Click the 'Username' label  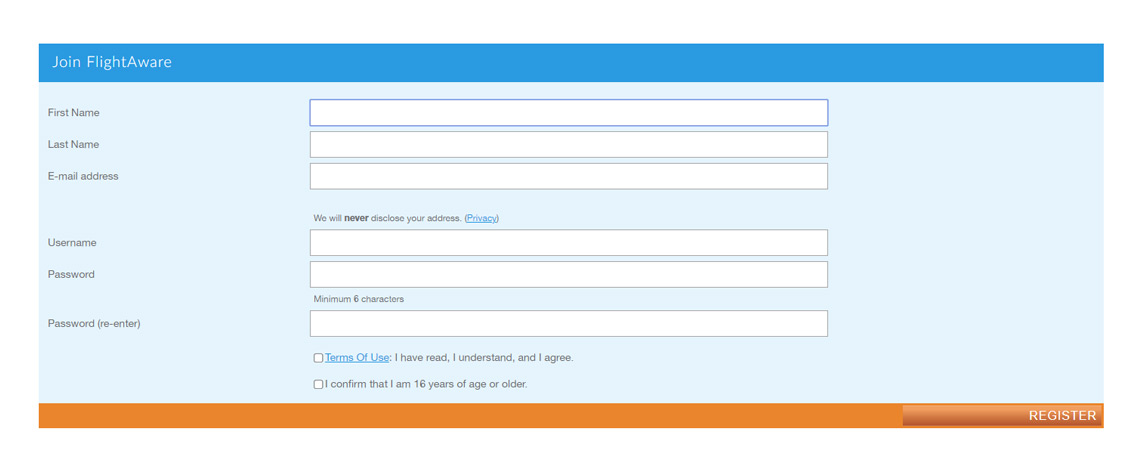pos(72,243)
